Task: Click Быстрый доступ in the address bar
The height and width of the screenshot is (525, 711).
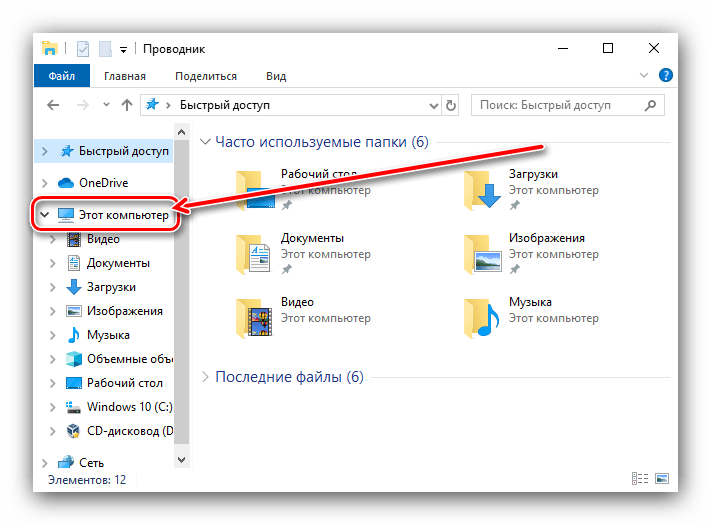Action: (225, 105)
